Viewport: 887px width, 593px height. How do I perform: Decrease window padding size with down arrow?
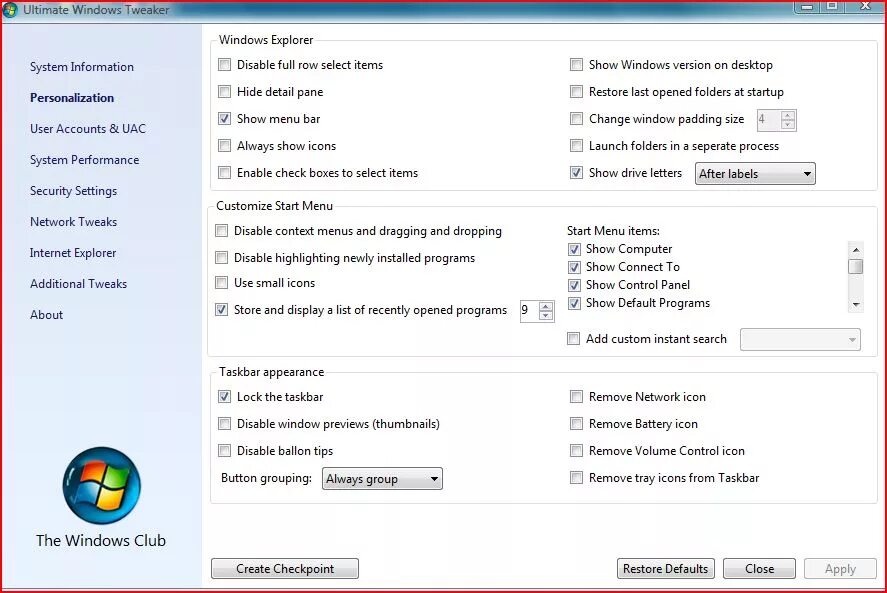tap(787, 124)
